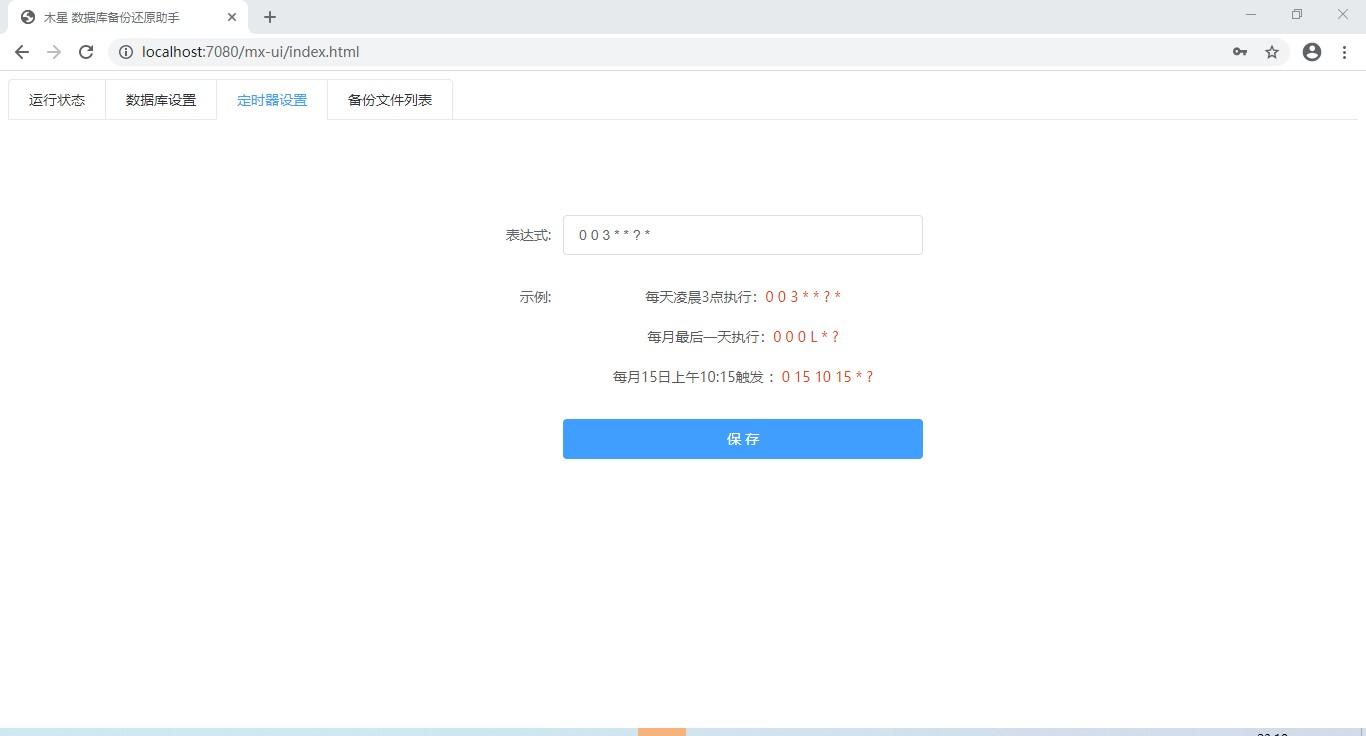The image size is (1366, 736).
Task: Click the 表达式 field label
Action: click(x=528, y=235)
